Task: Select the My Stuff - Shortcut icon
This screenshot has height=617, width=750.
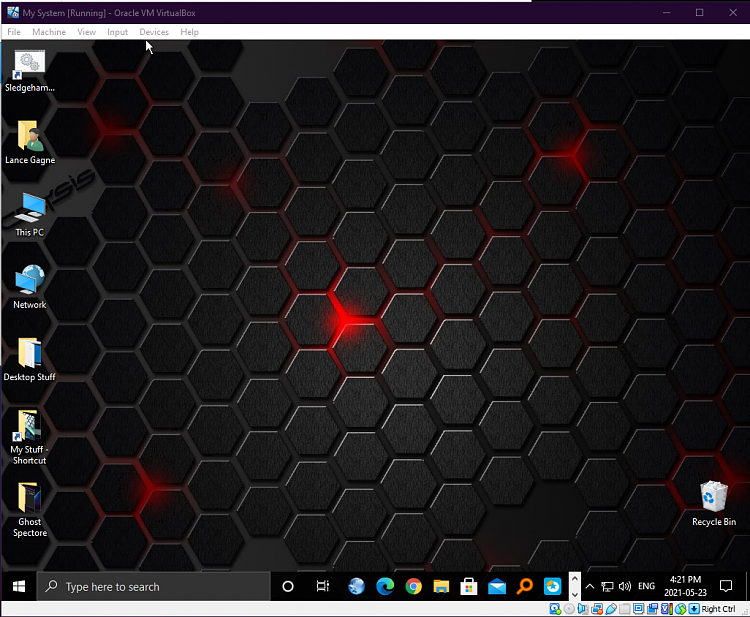Action: pos(30,437)
